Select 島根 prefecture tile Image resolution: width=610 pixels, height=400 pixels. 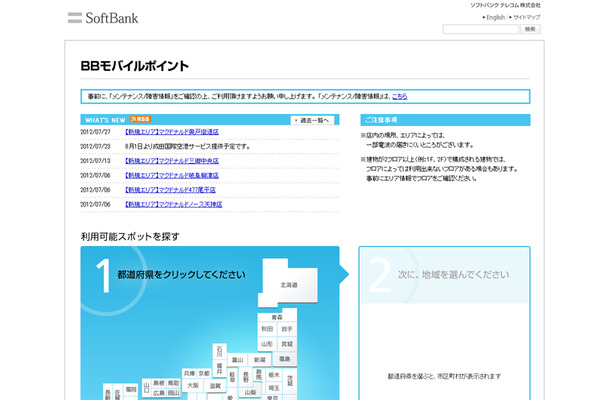(x=159, y=383)
